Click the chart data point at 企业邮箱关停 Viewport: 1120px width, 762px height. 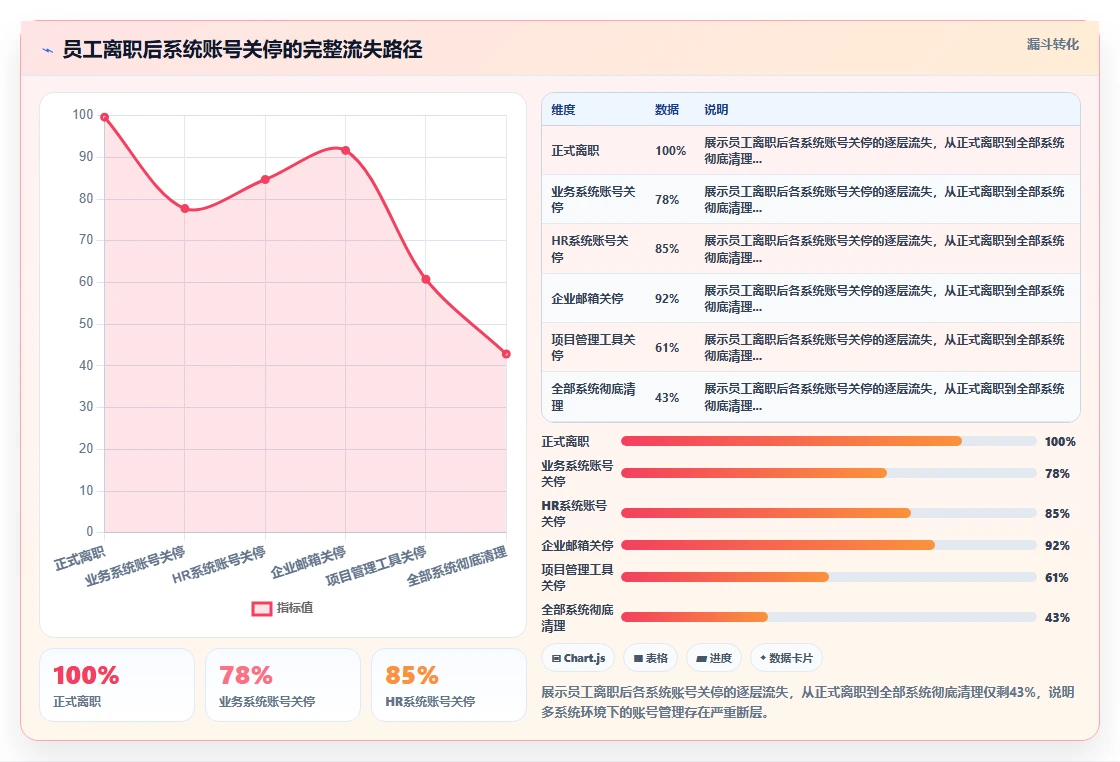point(346,151)
